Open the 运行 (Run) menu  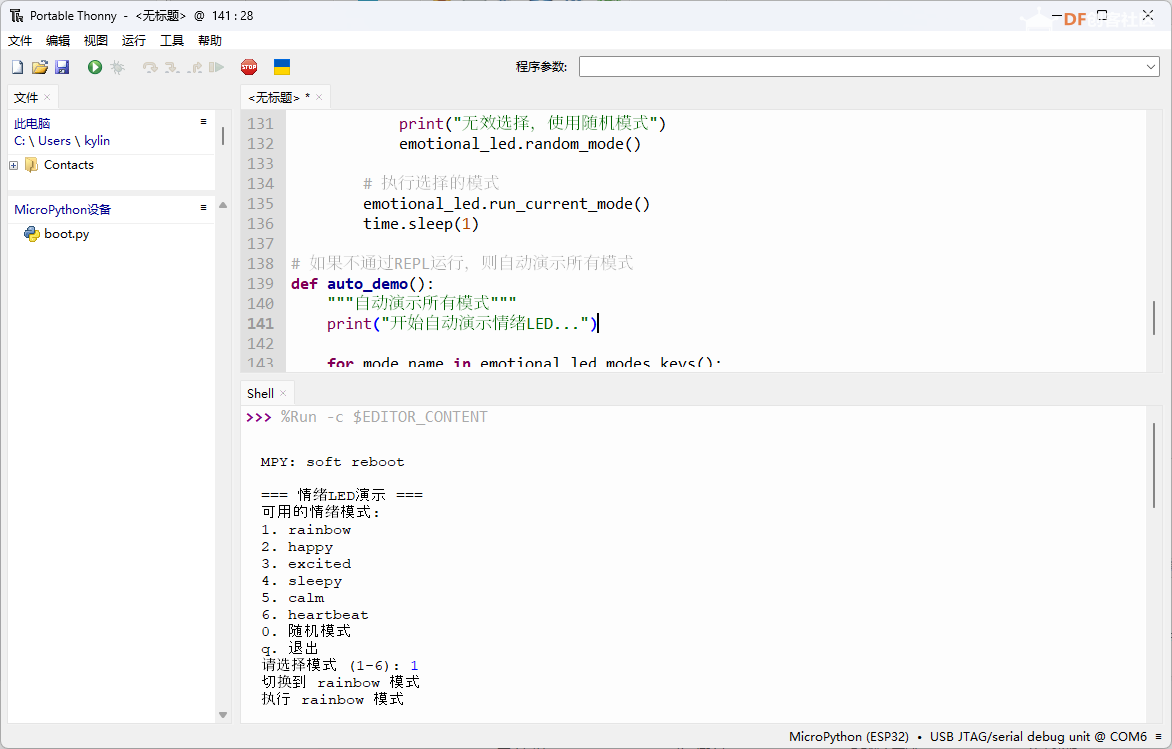pos(133,41)
